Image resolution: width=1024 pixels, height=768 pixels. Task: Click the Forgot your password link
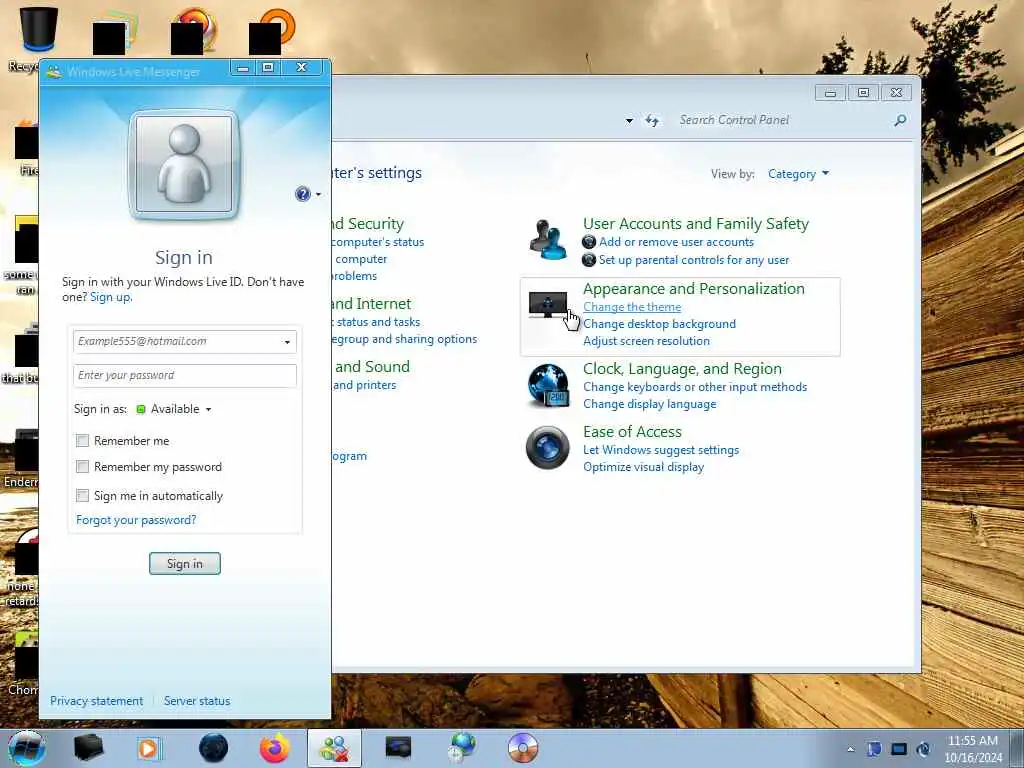(x=136, y=520)
